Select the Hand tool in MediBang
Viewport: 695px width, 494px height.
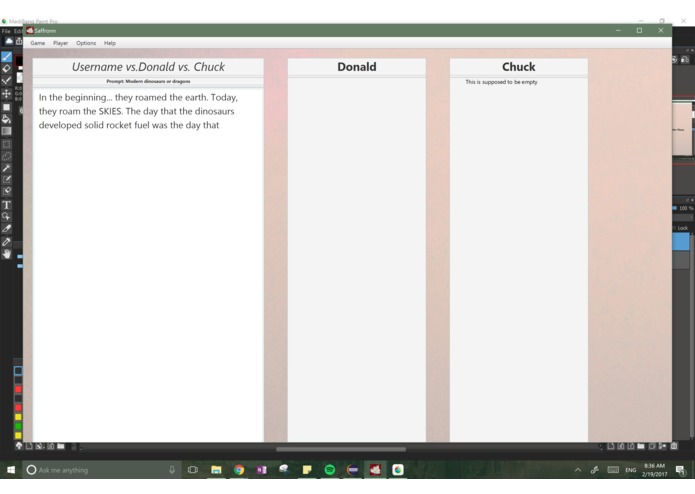[6, 254]
